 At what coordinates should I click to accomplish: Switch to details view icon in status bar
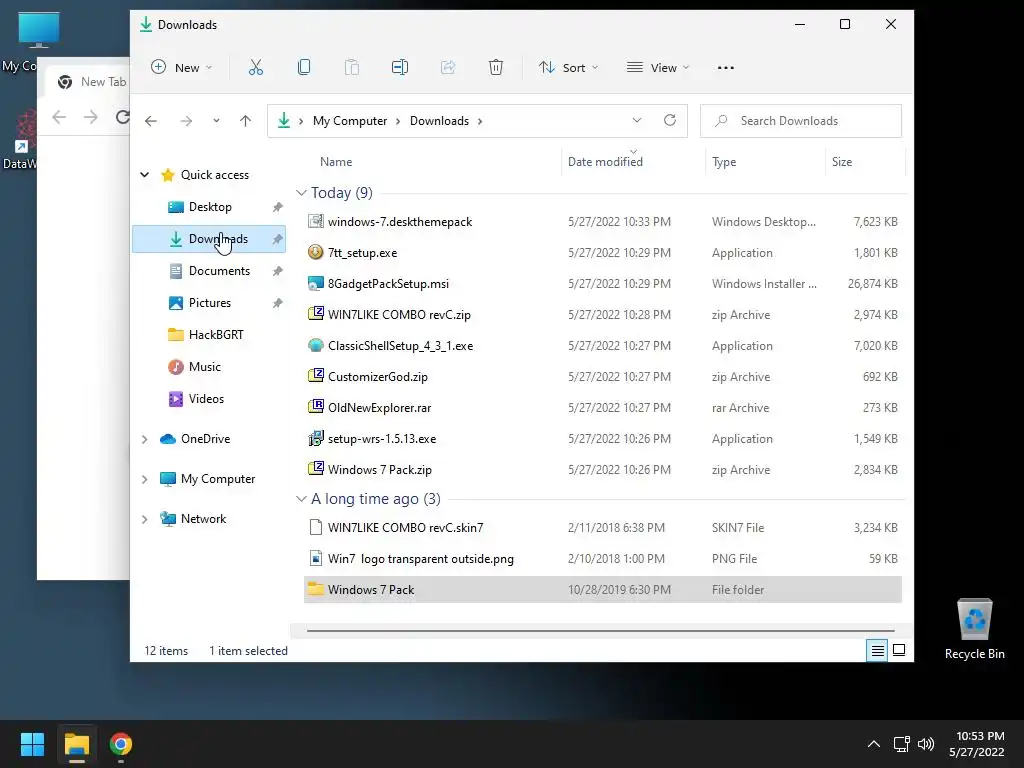tap(877, 650)
